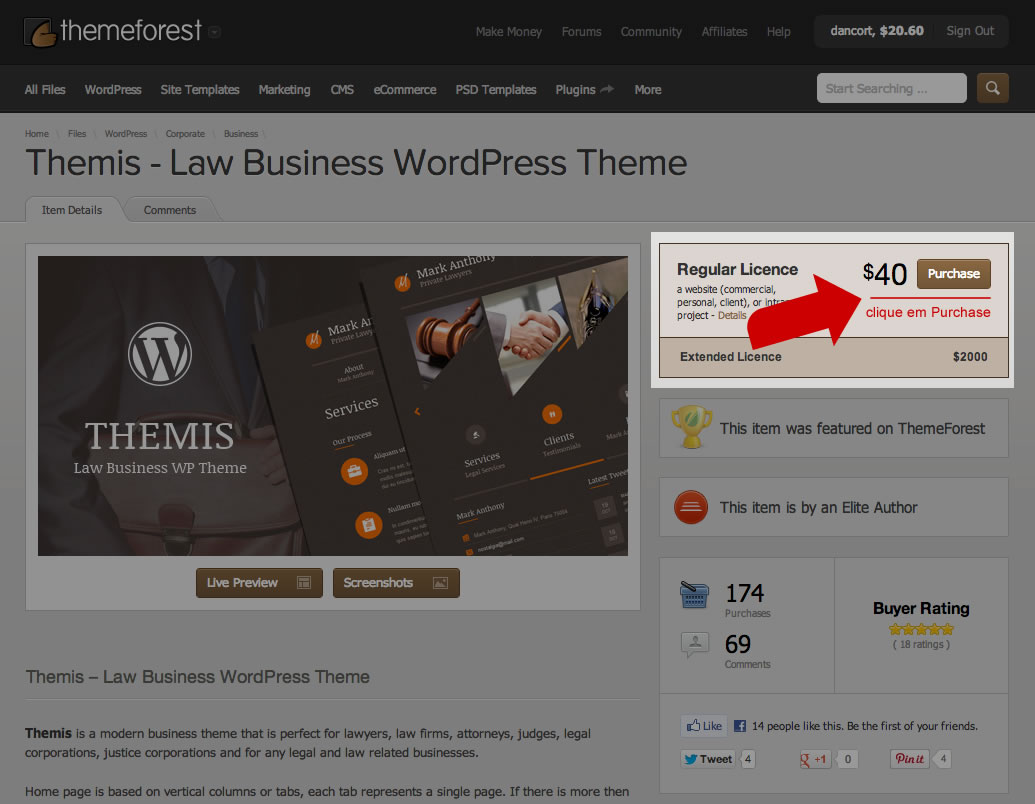Click the search magnifier button
The height and width of the screenshot is (804, 1035).
pyautogui.click(x=992, y=88)
